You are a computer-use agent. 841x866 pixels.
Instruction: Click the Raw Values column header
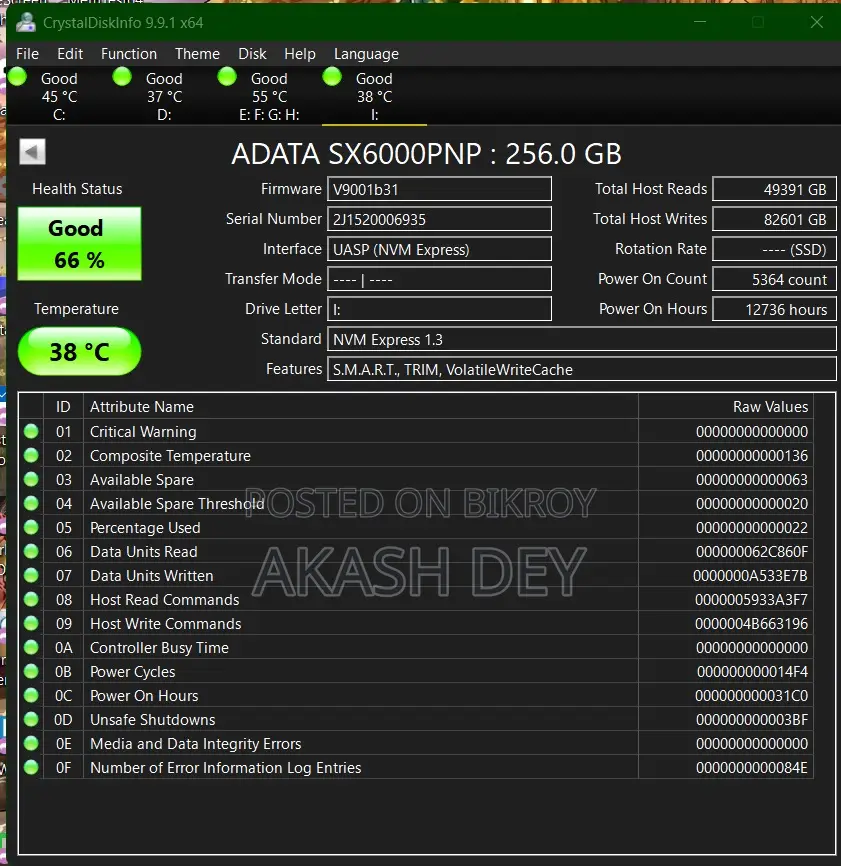click(x=726, y=406)
